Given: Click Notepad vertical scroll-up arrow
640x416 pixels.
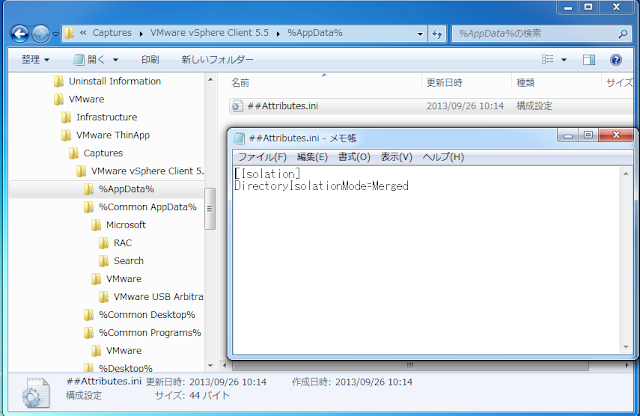Looking at the screenshot, I should (x=626, y=174).
